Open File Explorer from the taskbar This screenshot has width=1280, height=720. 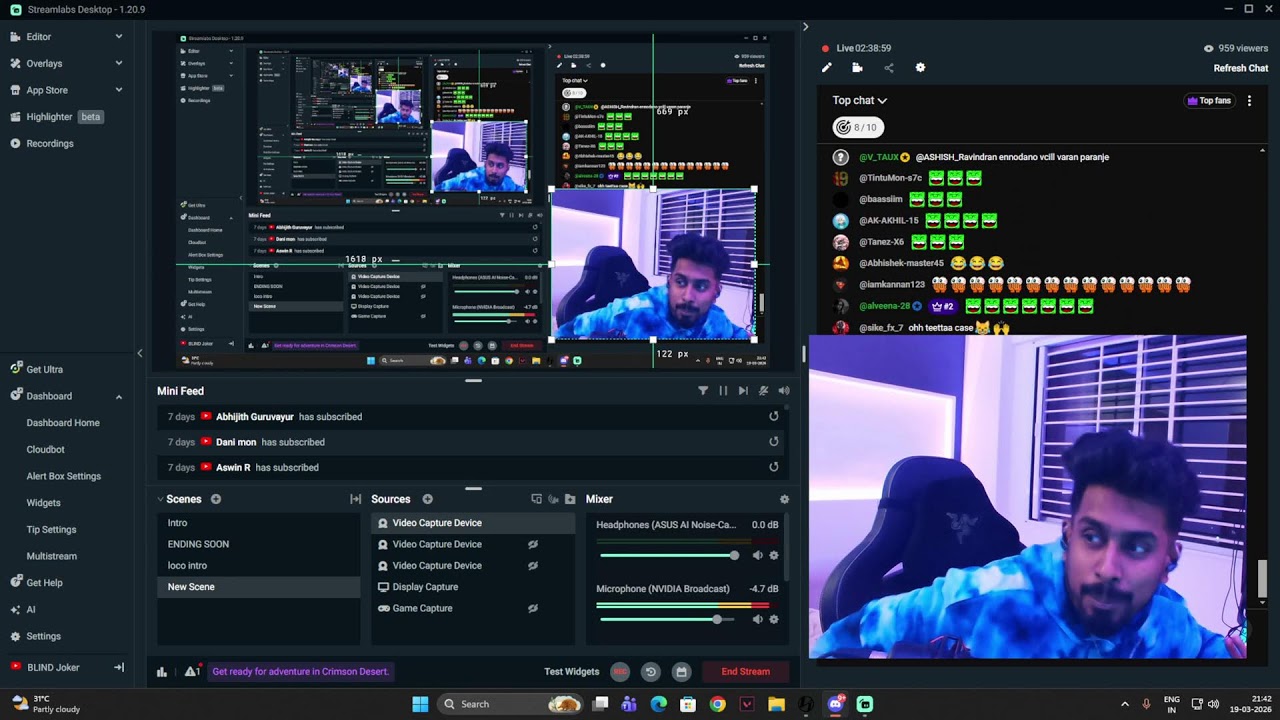click(x=776, y=704)
